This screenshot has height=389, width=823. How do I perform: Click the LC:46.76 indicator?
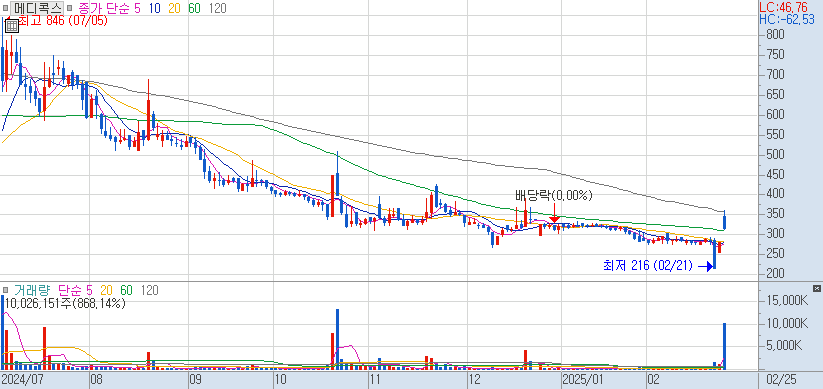pyautogui.click(x=785, y=7)
